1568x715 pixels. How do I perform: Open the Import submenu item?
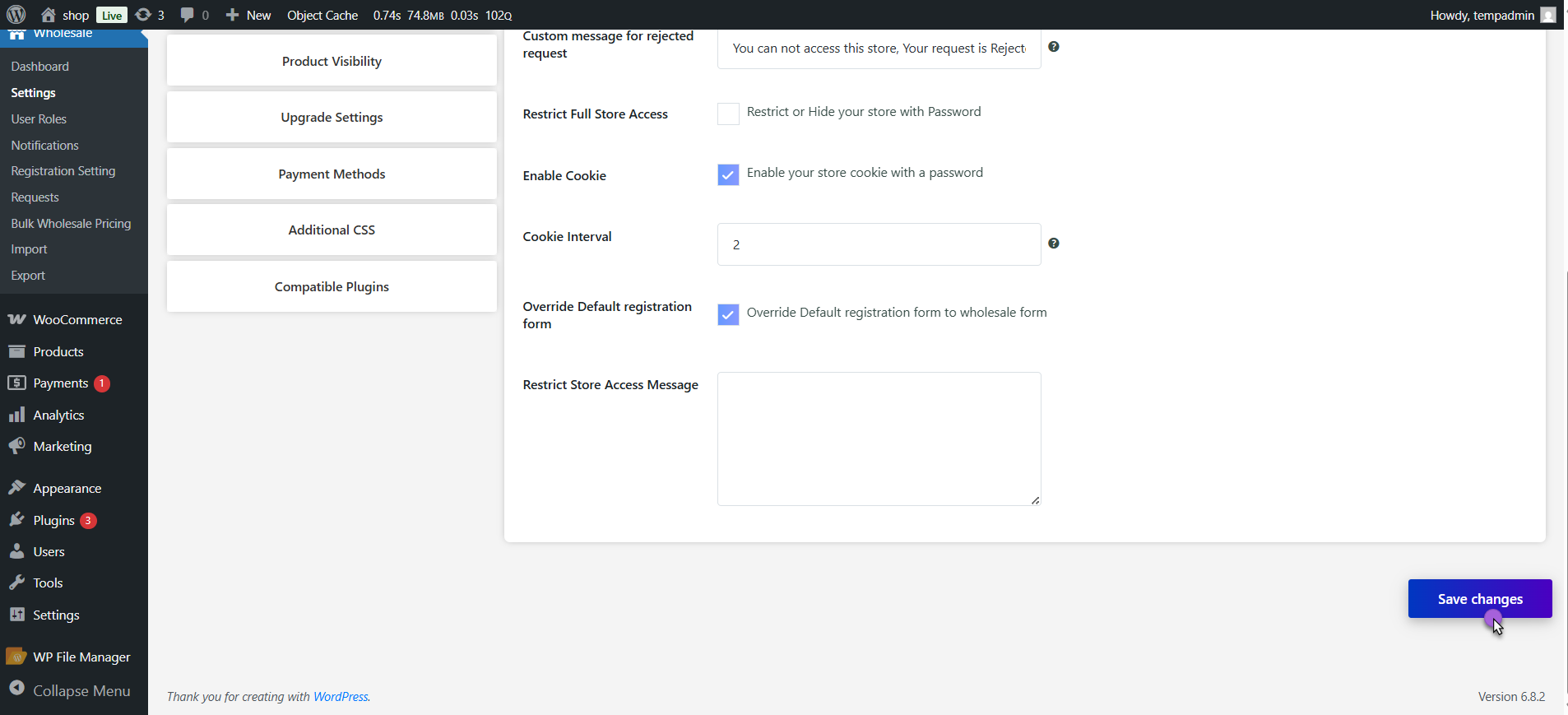click(30, 249)
